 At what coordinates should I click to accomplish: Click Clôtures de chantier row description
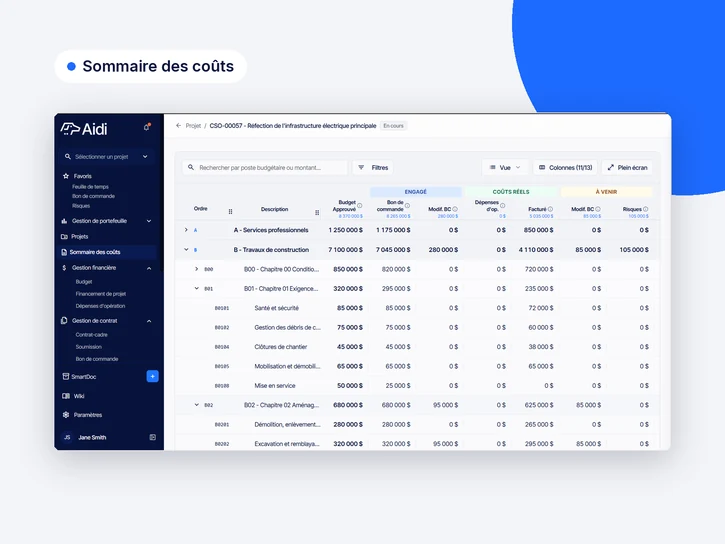coord(281,347)
